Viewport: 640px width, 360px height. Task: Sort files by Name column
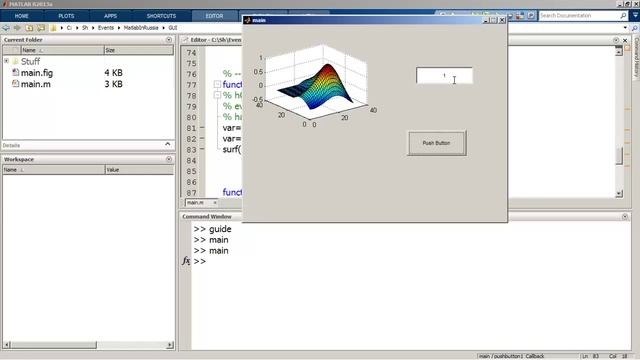pyautogui.click(x=62, y=50)
